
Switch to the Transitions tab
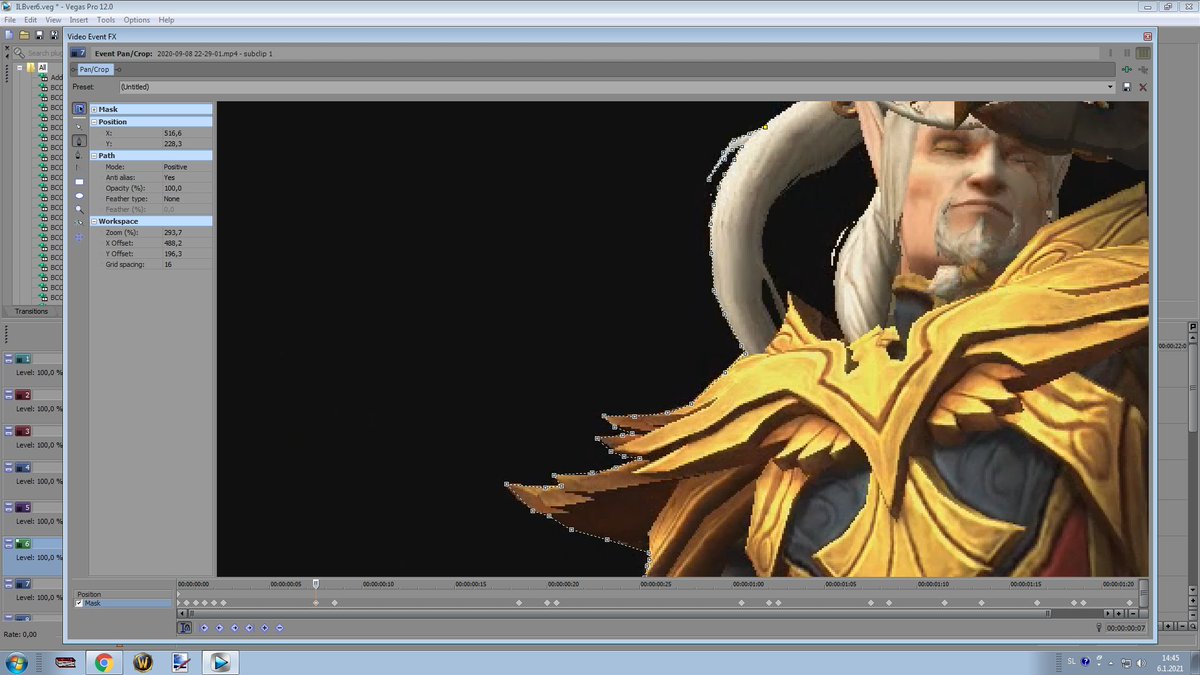coord(31,311)
